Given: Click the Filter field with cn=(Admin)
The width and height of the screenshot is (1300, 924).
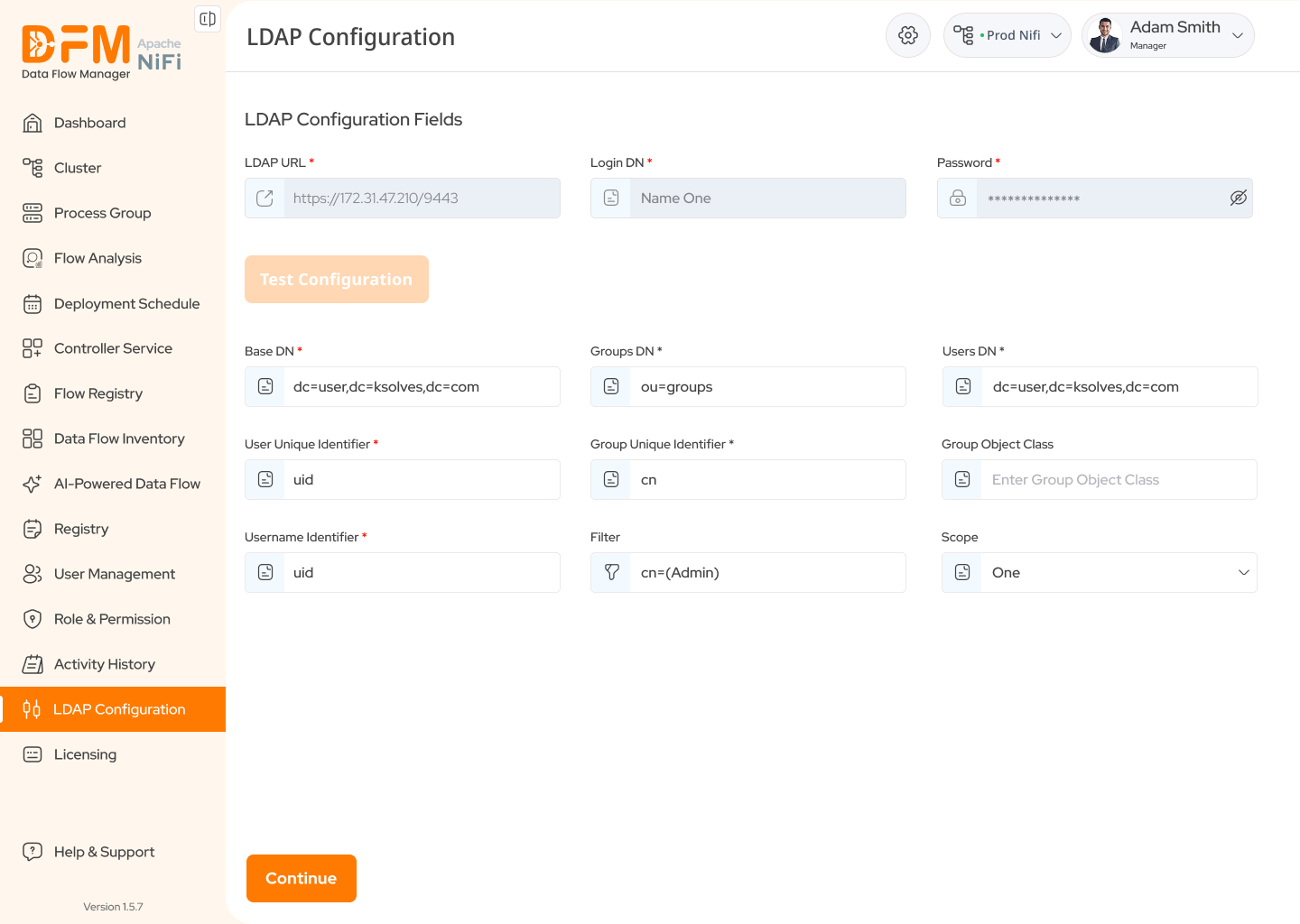Looking at the screenshot, I should point(748,572).
